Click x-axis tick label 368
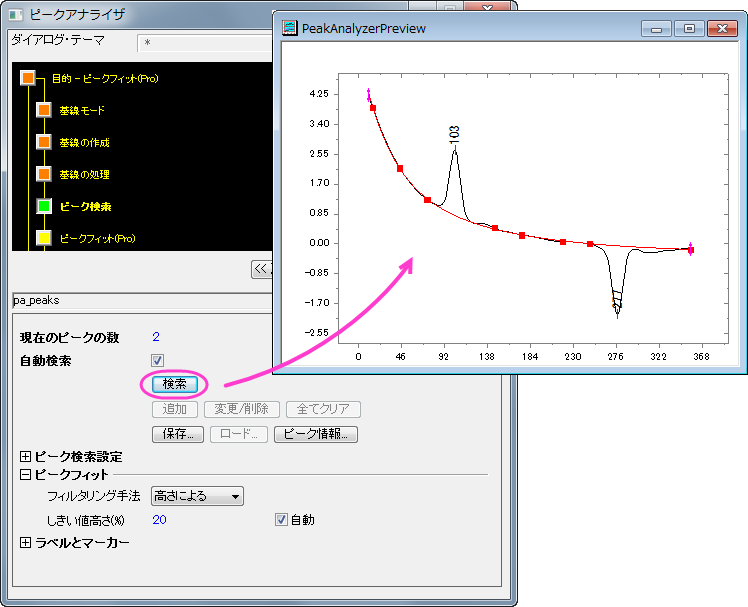This screenshot has width=748, height=607. 702,356
